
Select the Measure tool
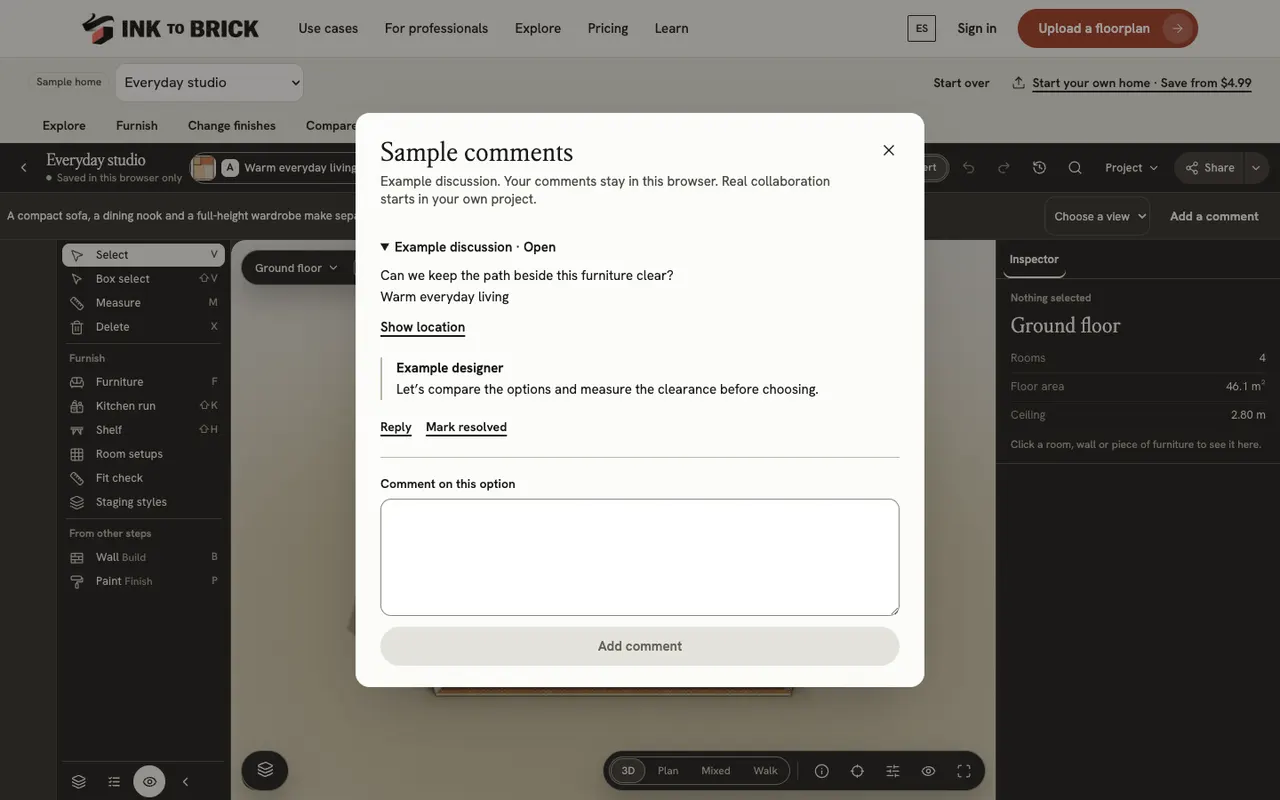143,303
